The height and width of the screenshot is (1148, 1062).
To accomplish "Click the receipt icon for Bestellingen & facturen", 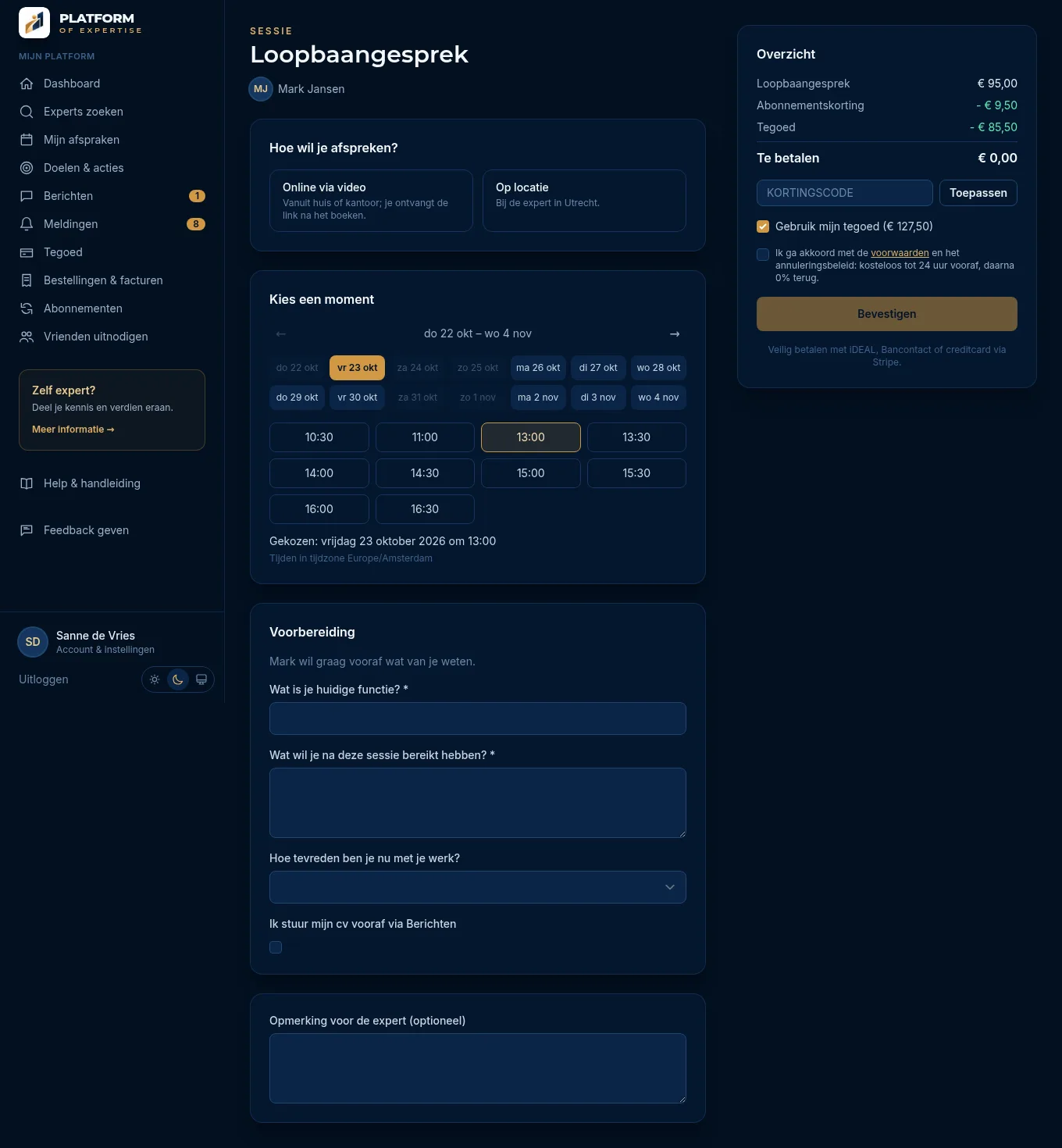I will (x=27, y=280).
